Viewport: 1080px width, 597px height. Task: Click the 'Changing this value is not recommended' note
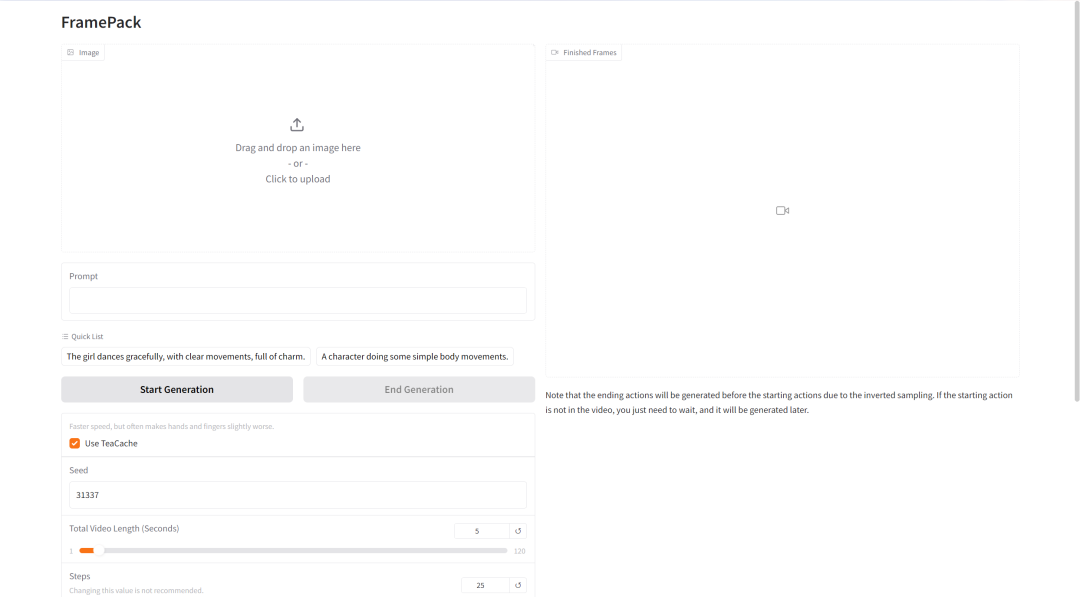tap(136, 591)
